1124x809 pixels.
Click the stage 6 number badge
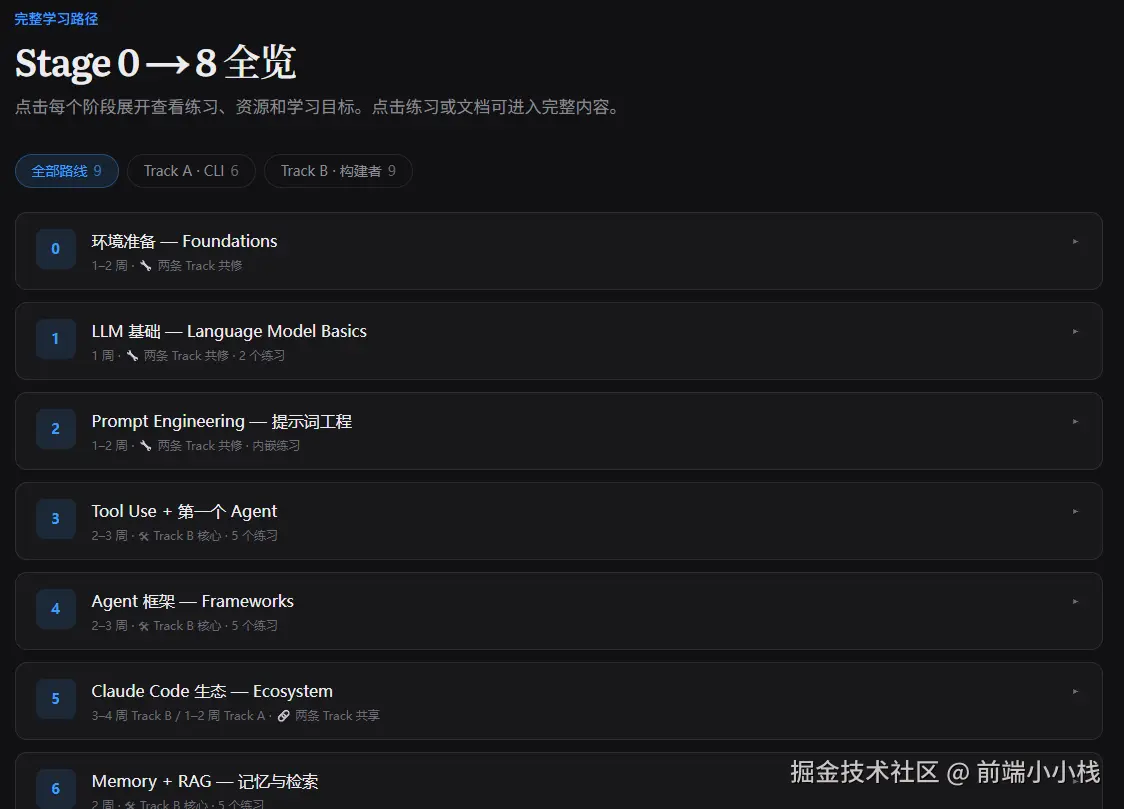click(x=56, y=789)
